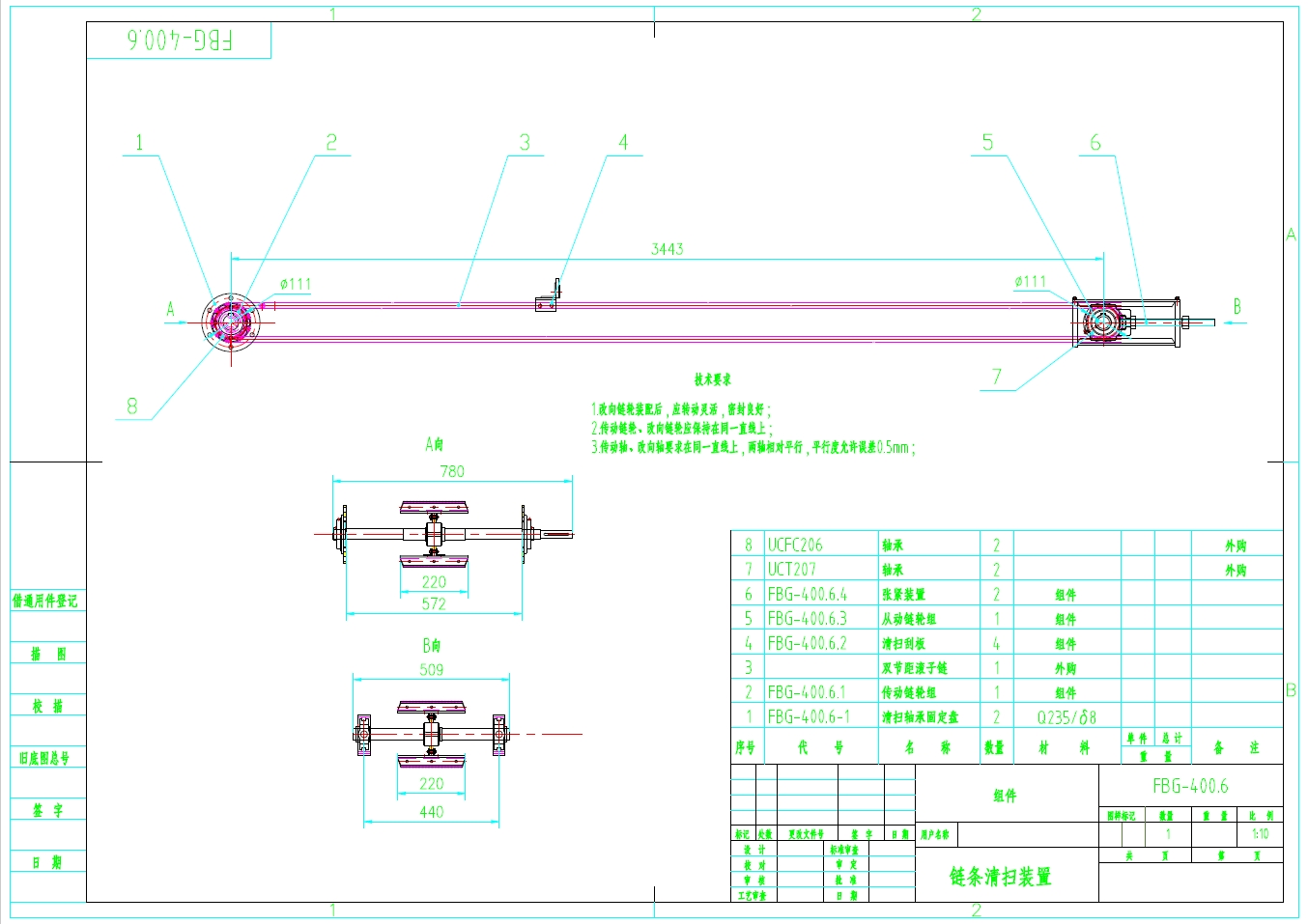Click part name 清扫轴承固定盘
Image resolution: width=1308 pixels, height=924 pixels.
[x=920, y=717]
